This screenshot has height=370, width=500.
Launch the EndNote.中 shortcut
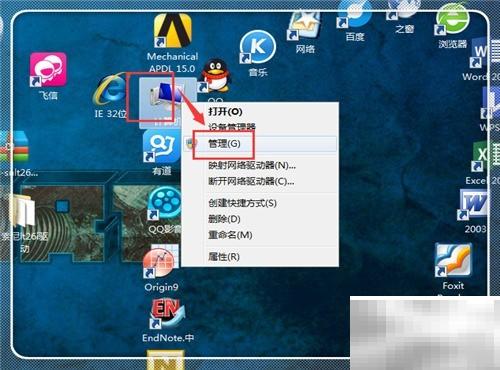point(168,313)
